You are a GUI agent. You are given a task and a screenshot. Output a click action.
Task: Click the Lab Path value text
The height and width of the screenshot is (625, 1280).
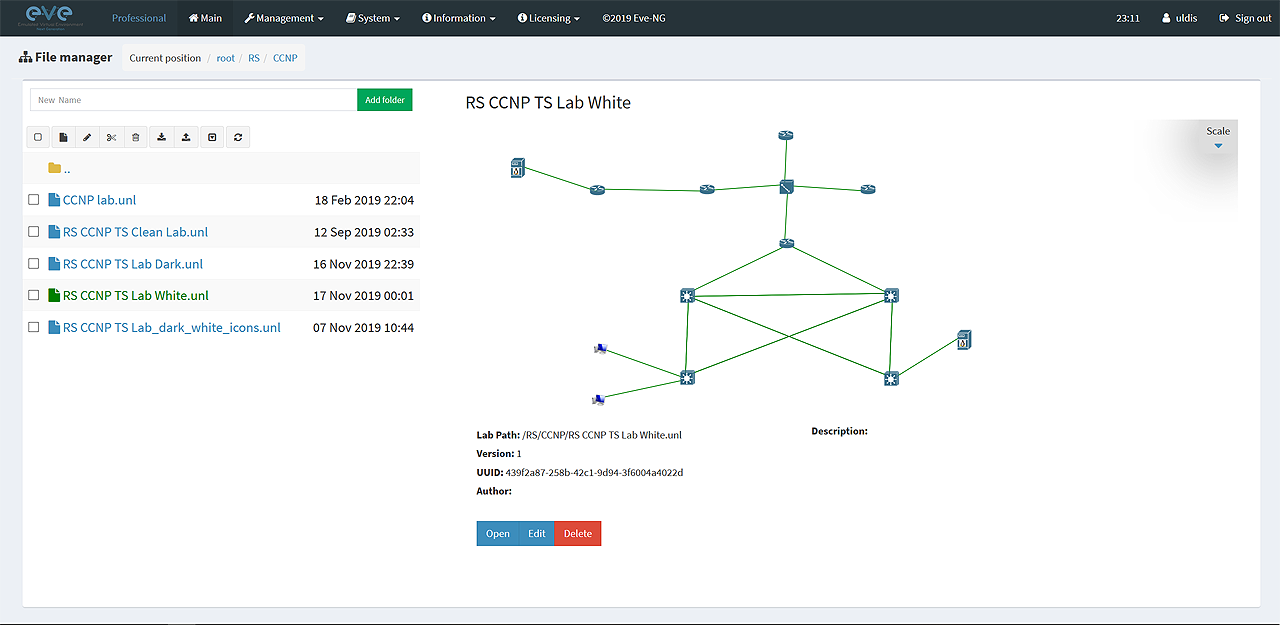tap(602, 435)
